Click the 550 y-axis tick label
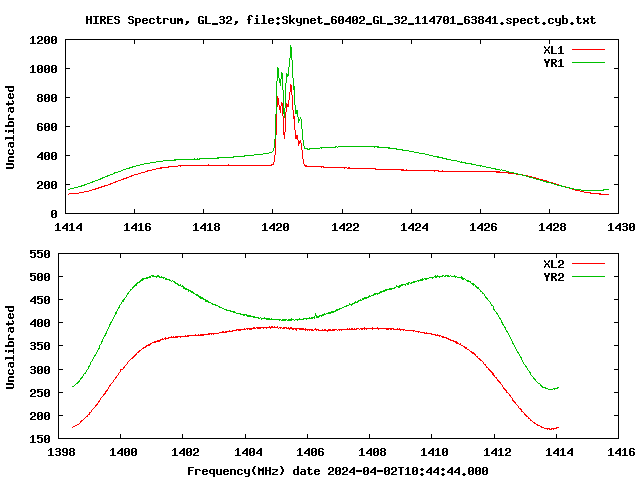This screenshot has height=480, width=640. pyautogui.click(x=40, y=254)
